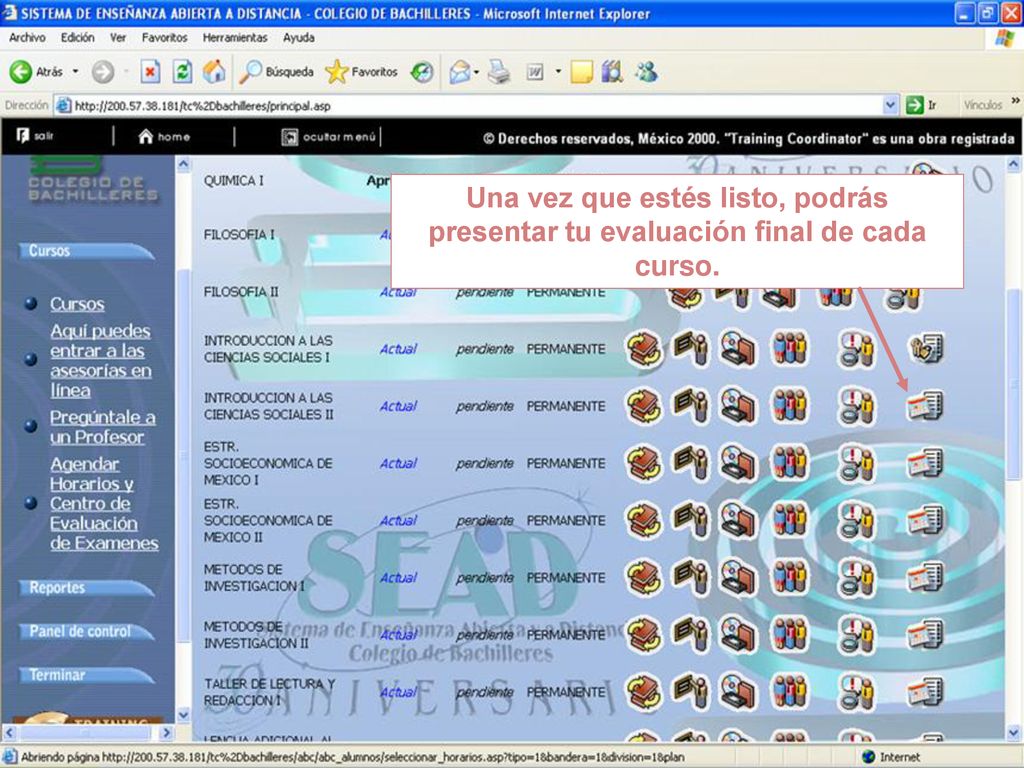Click the Terminar sidebar section

pos(87,675)
